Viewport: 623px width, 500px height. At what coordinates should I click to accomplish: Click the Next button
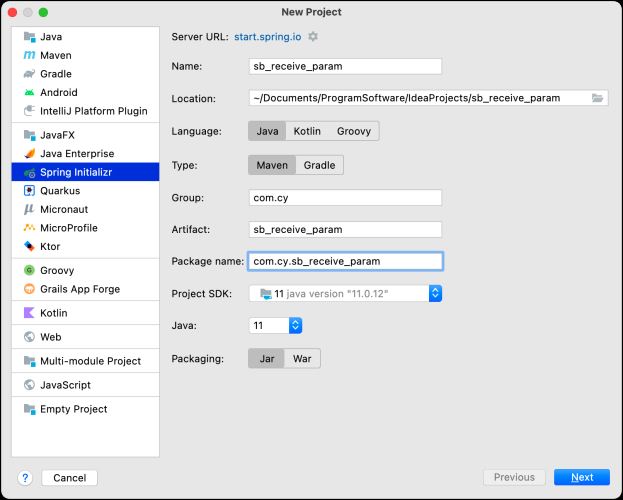click(582, 477)
